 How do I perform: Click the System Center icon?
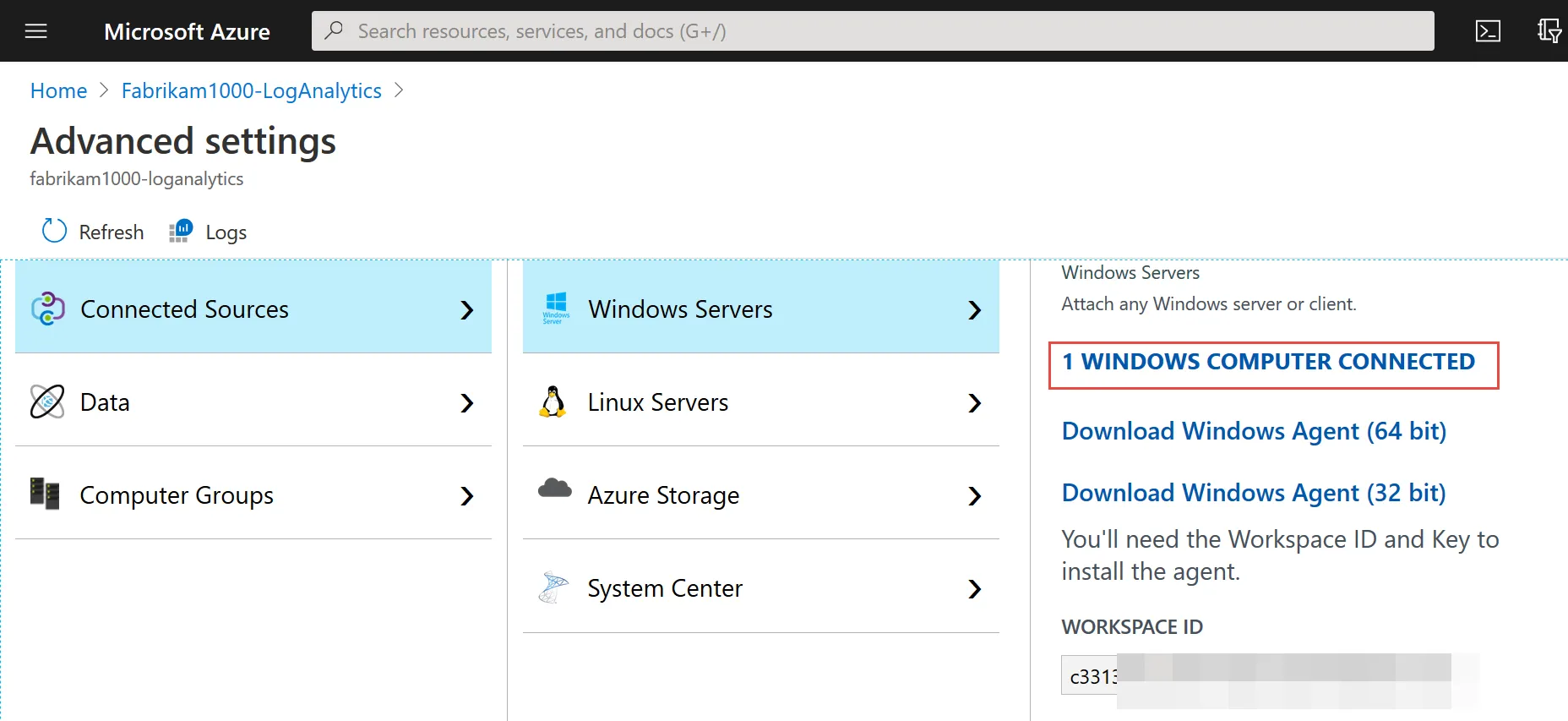click(x=553, y=587)
